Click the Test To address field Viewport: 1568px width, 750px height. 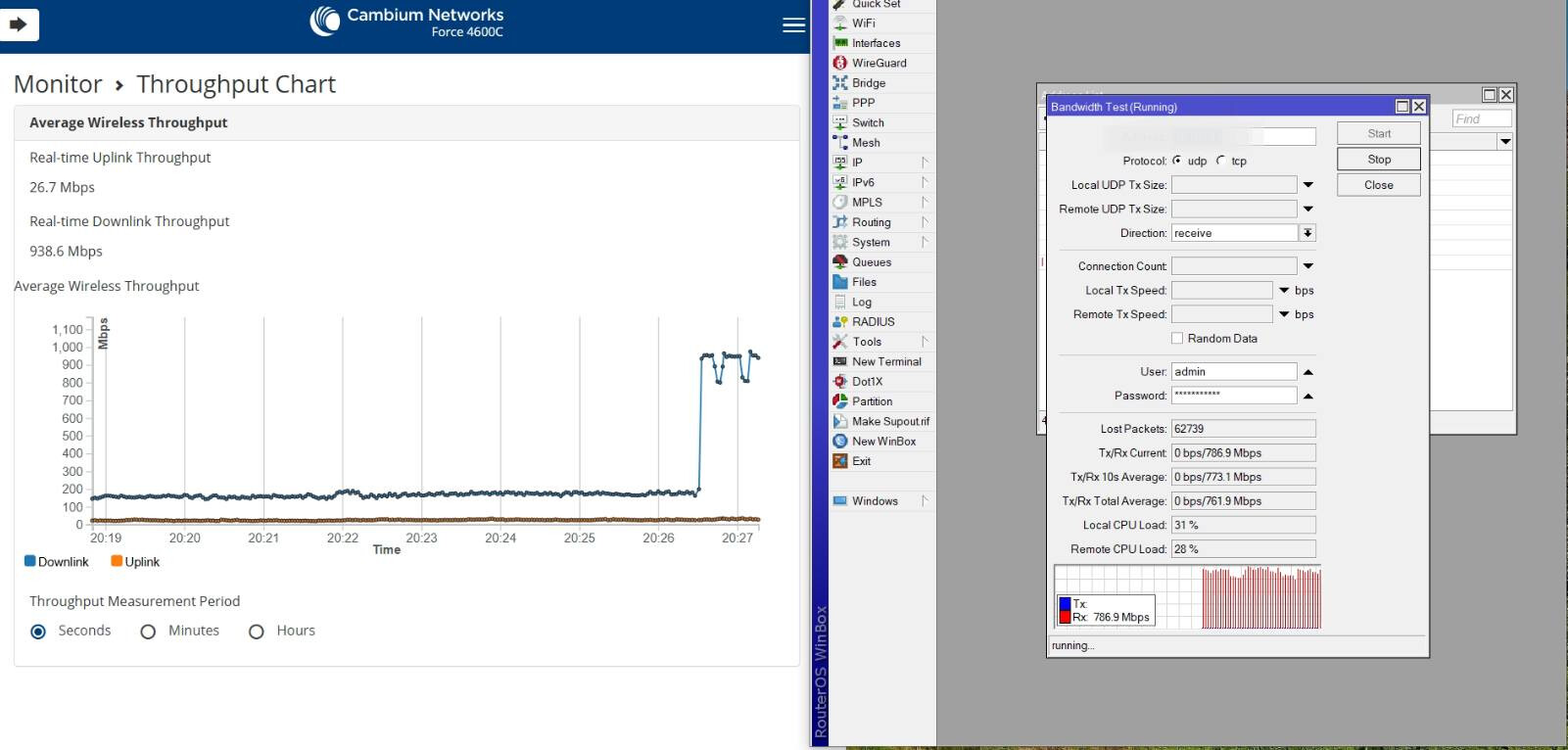(1244, 136)
